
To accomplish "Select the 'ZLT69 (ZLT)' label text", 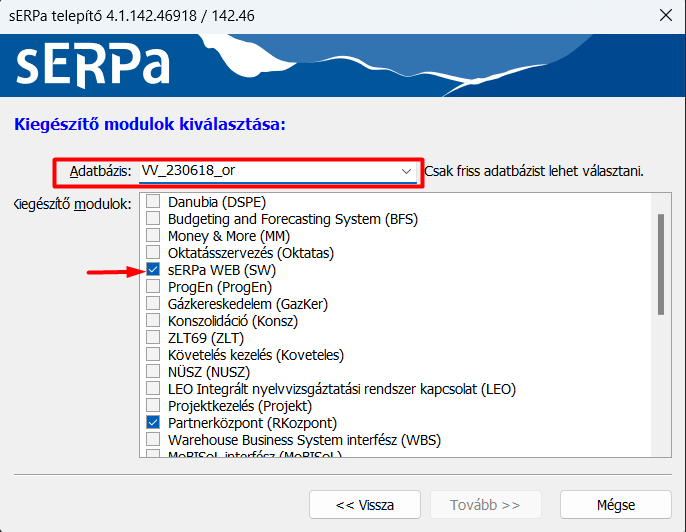I will [x=206, y=338].
